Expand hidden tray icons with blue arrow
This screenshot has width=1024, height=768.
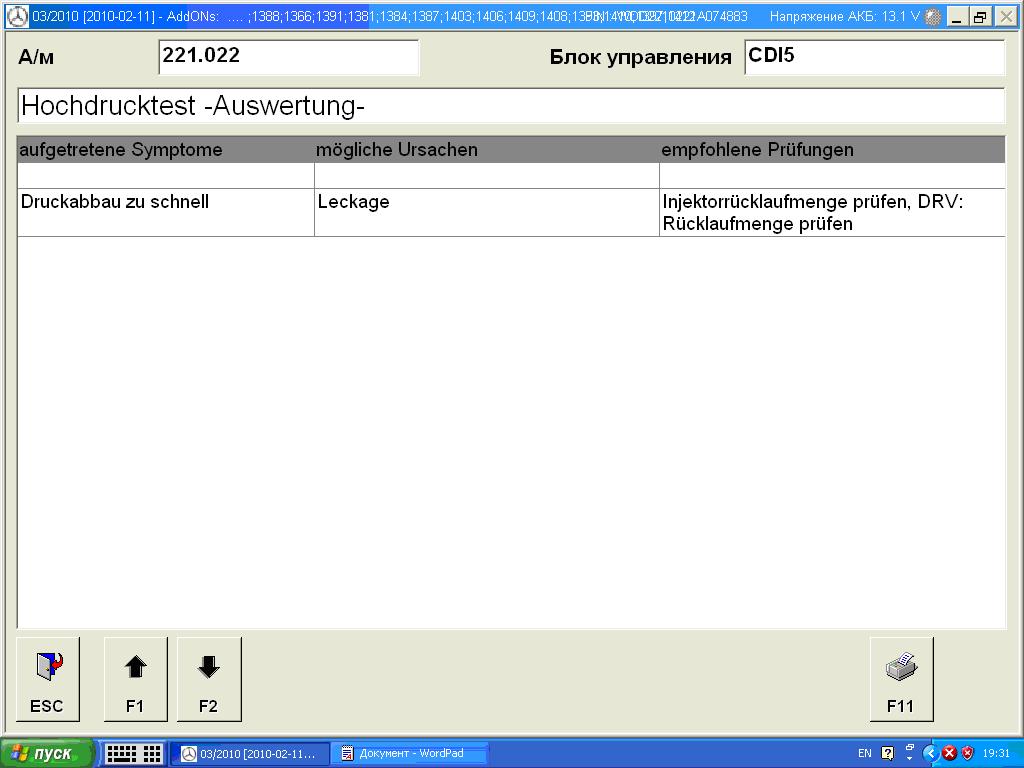click(x=930, y=753)
